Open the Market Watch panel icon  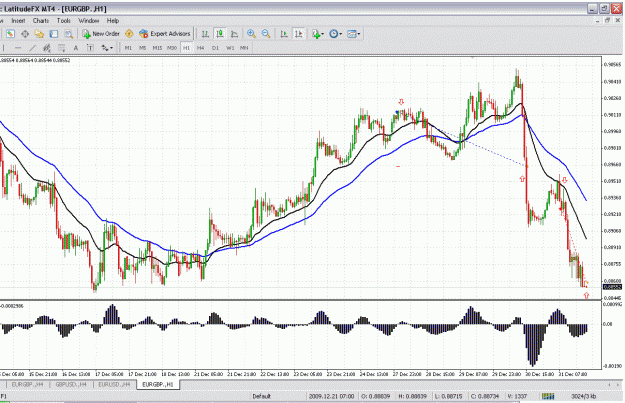tap(10, 34)
